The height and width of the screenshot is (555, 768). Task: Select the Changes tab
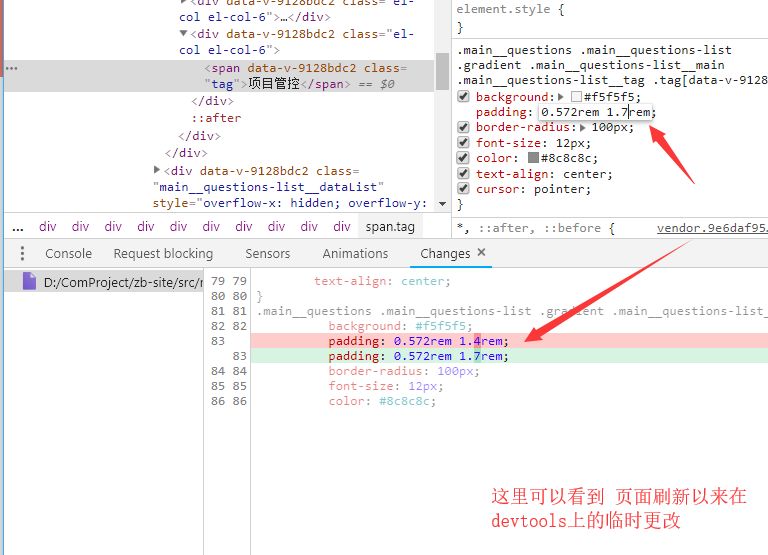point(445,254)
